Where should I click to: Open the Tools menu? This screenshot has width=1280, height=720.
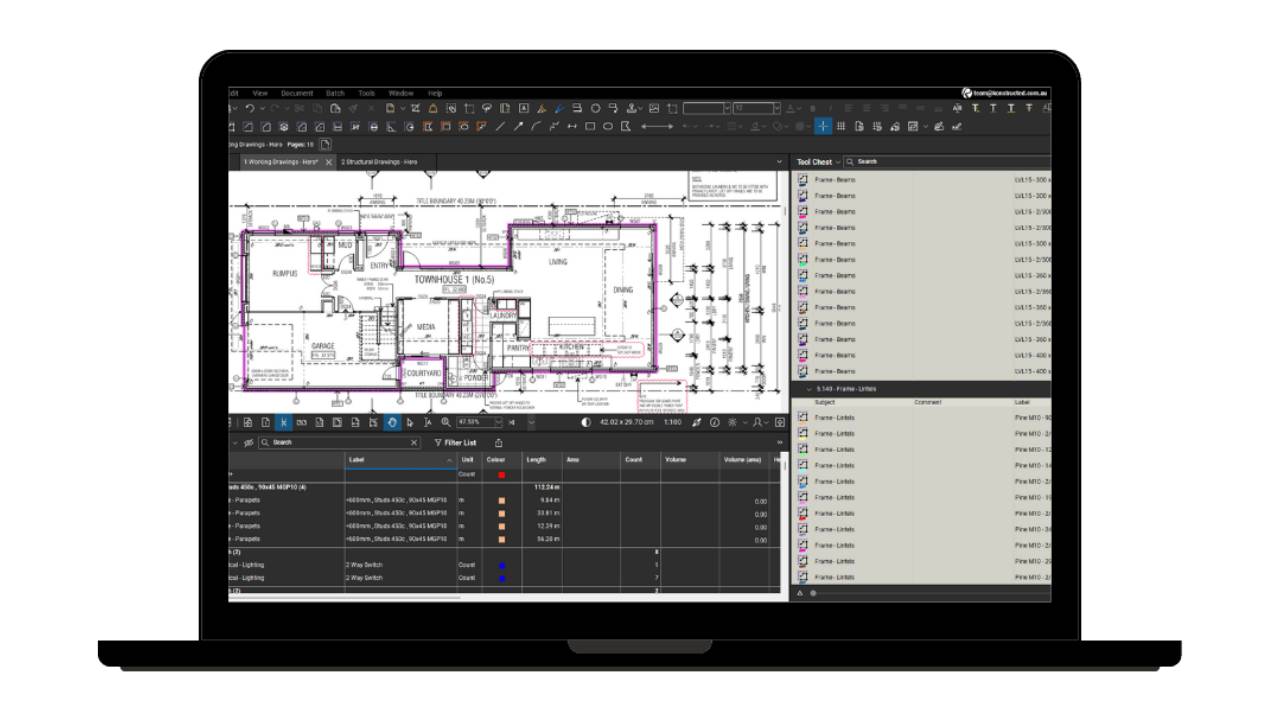point(366,93)
